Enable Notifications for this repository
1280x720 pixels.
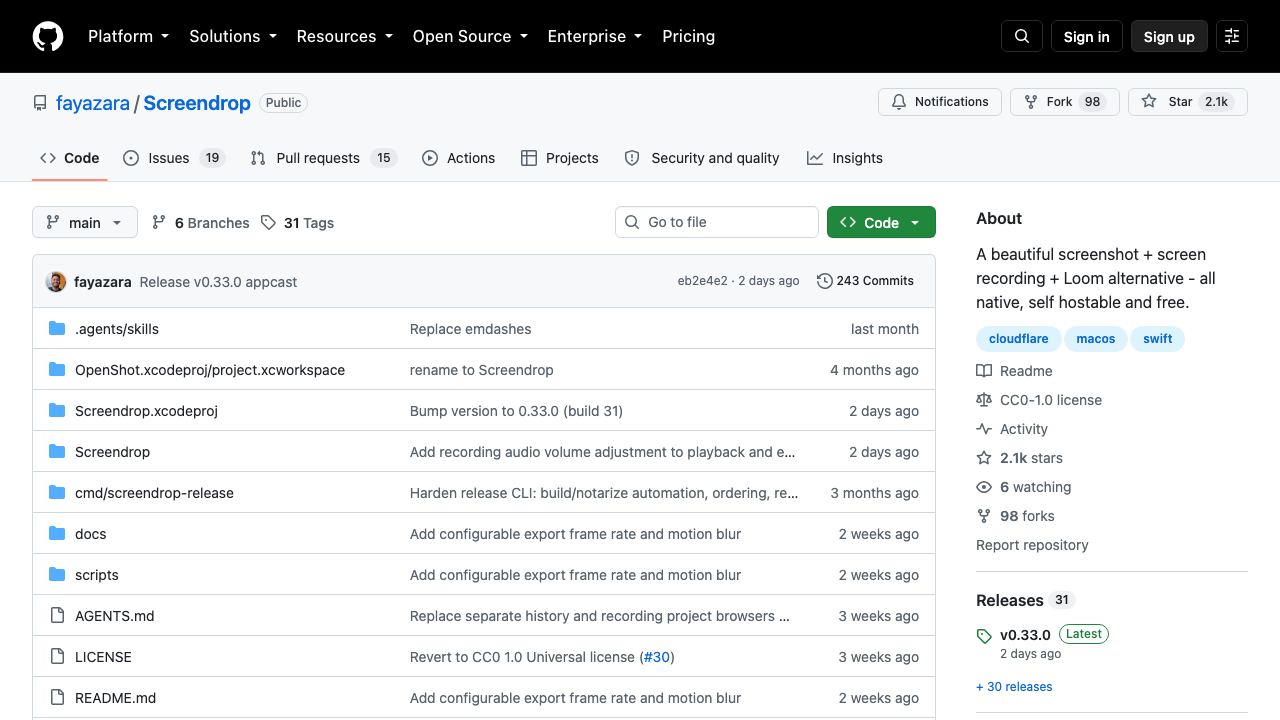940,102
